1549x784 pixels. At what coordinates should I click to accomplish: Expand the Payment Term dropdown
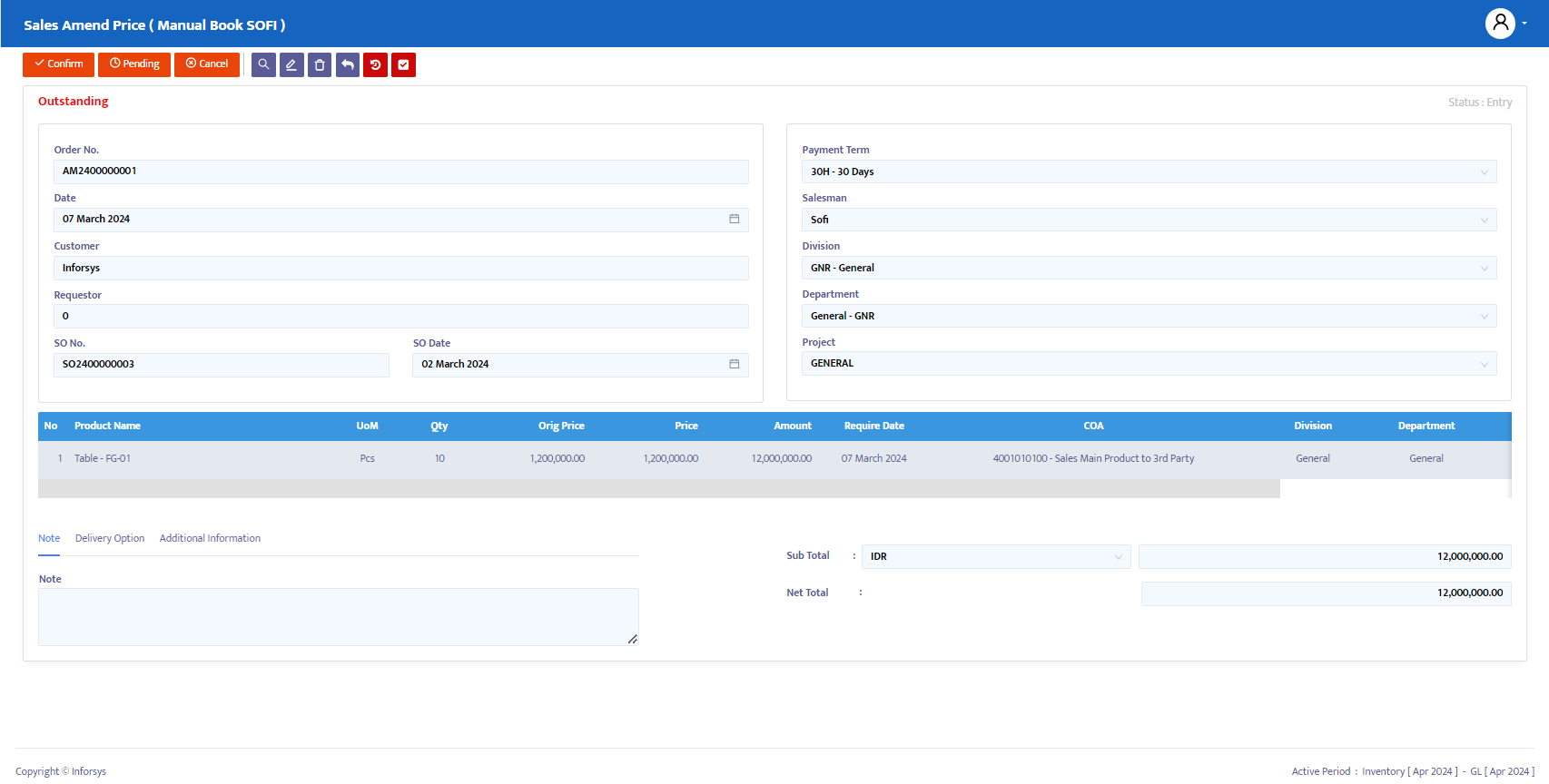(x=1149, y=171)
